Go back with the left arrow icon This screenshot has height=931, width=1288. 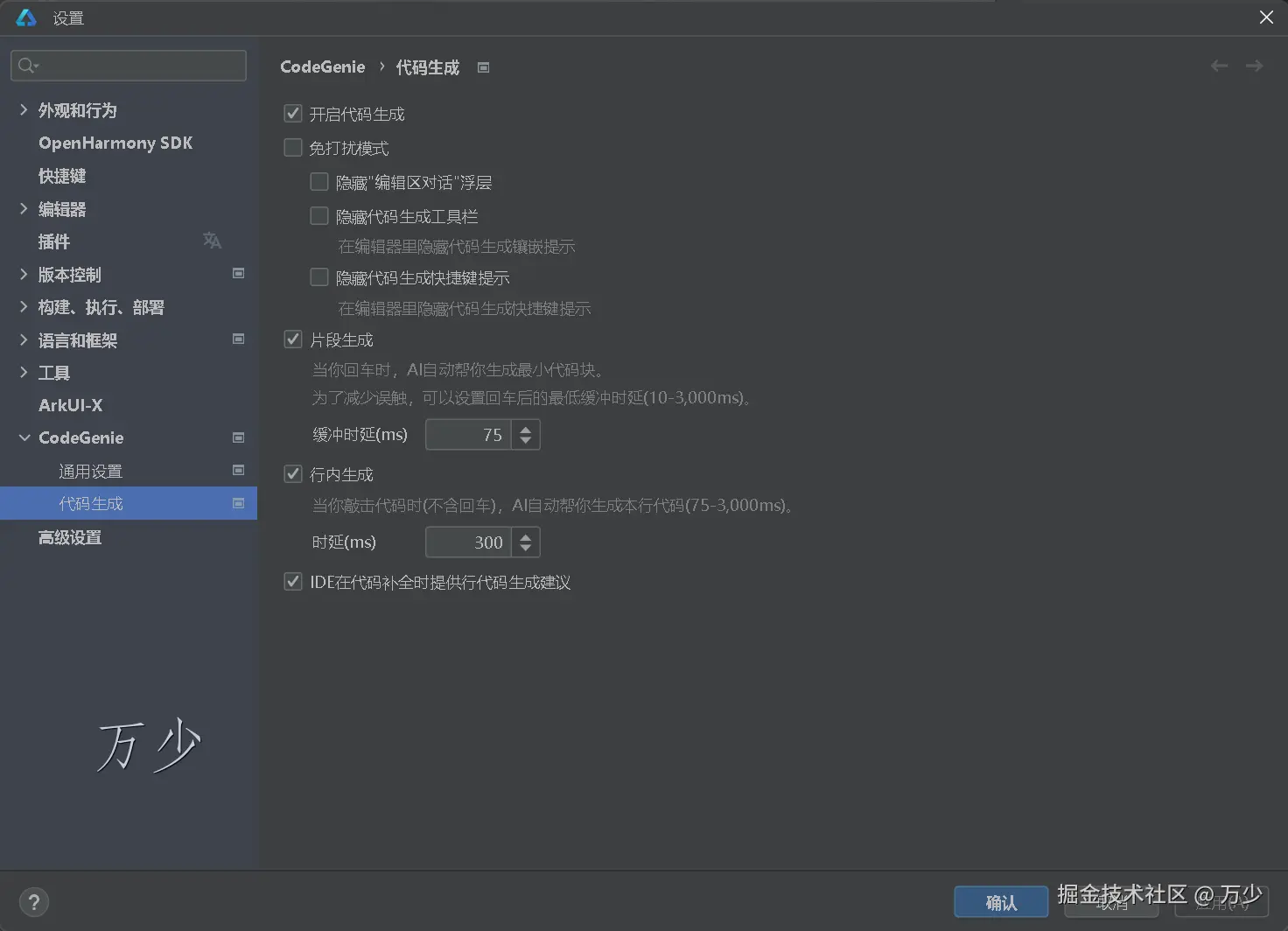tap(1219, 66)
